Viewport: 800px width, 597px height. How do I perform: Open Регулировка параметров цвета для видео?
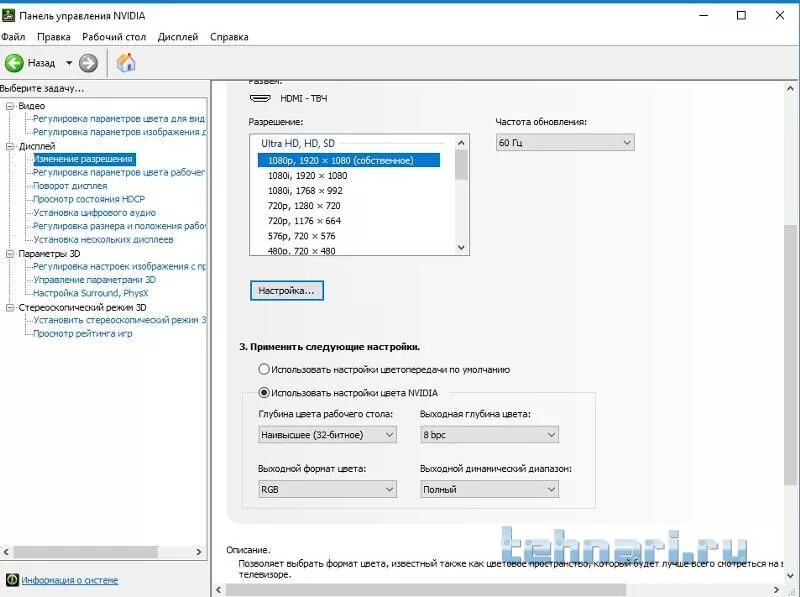[x=118, y=119]
